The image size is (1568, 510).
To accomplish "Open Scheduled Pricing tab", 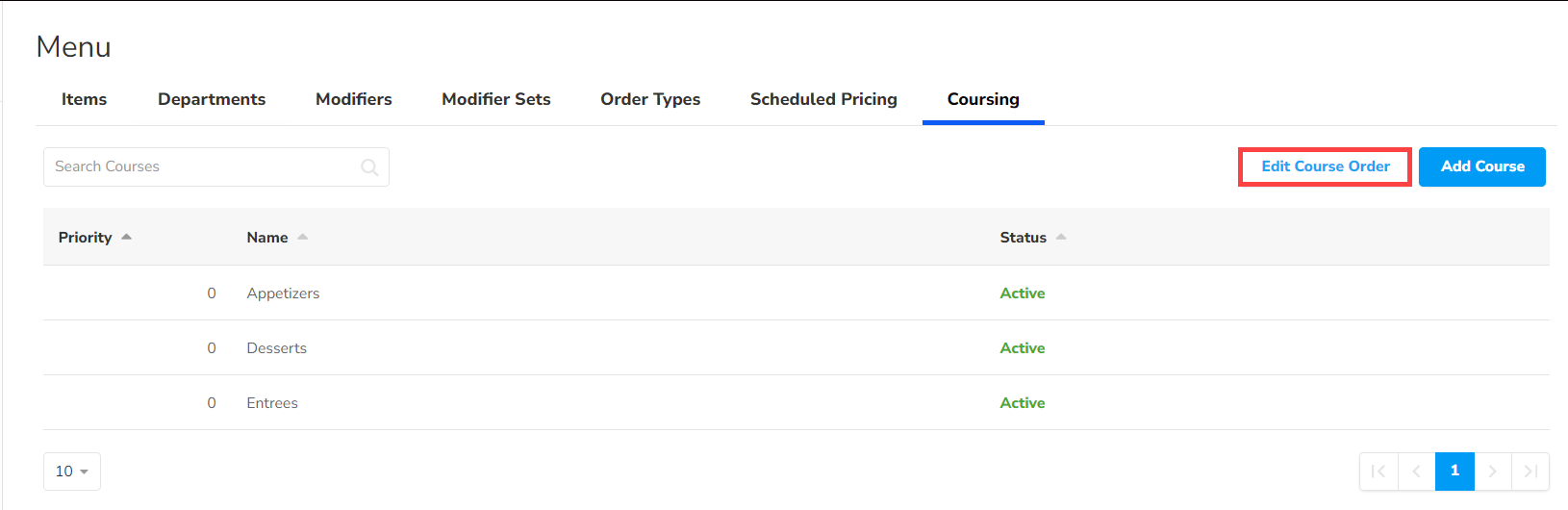I will 823,99.
